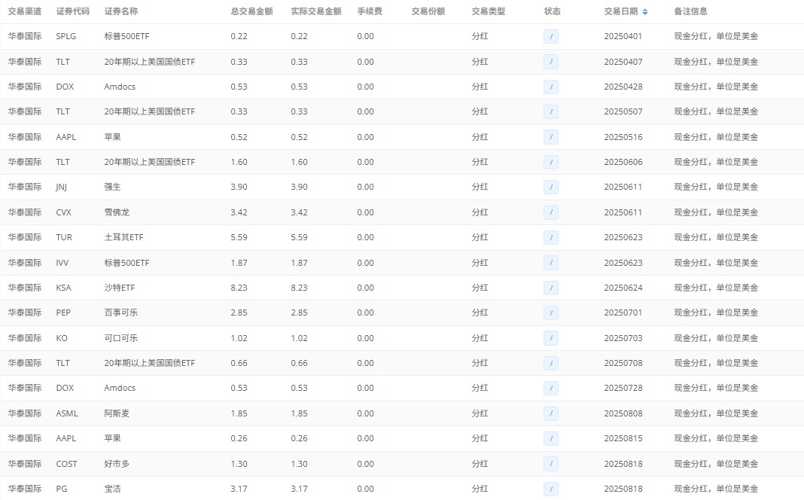Click the 实际交易金额 column header
Viewport: 804px width, 500px height.
tap(316, 11)
